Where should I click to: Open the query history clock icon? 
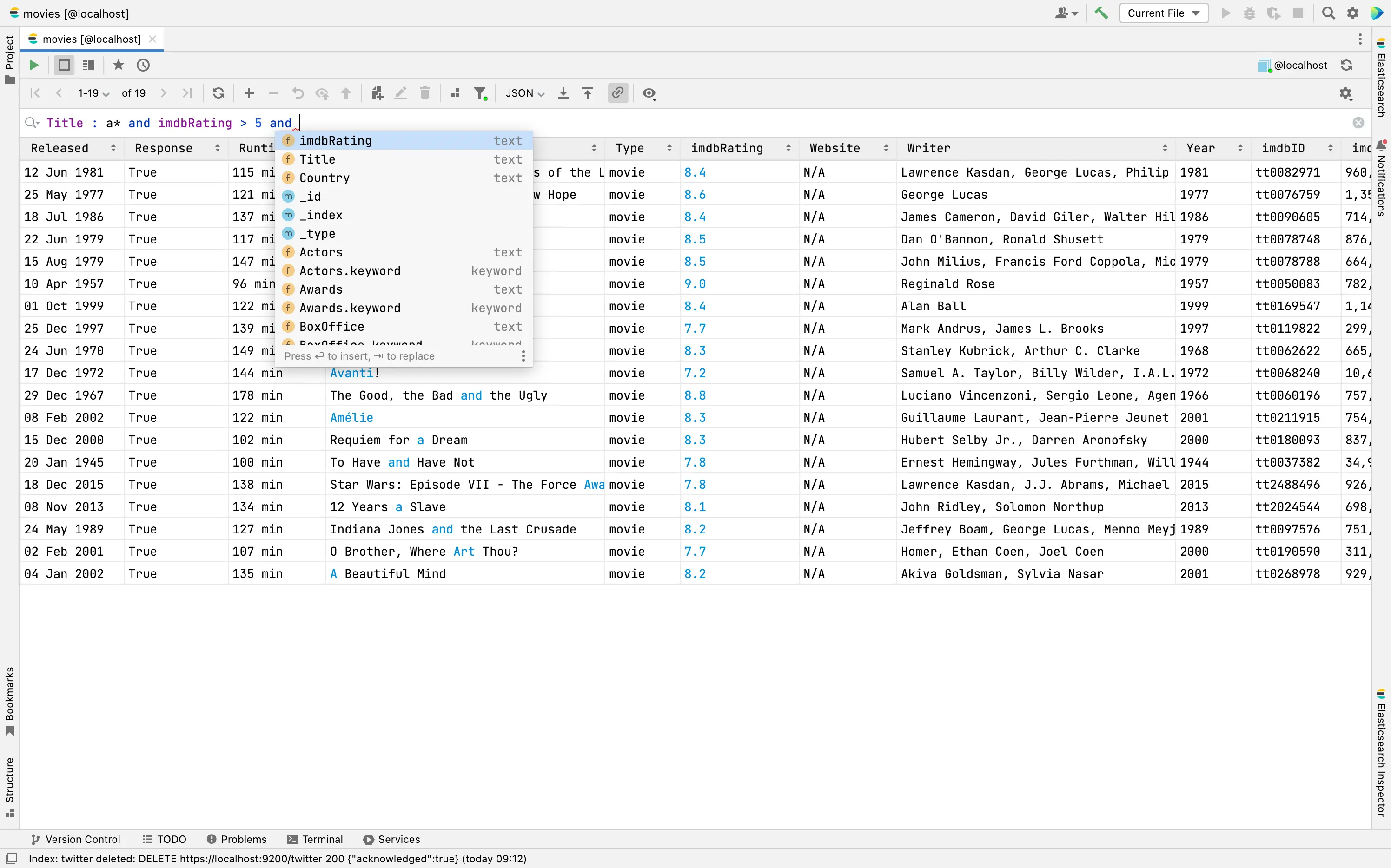(x=143, y=65)
